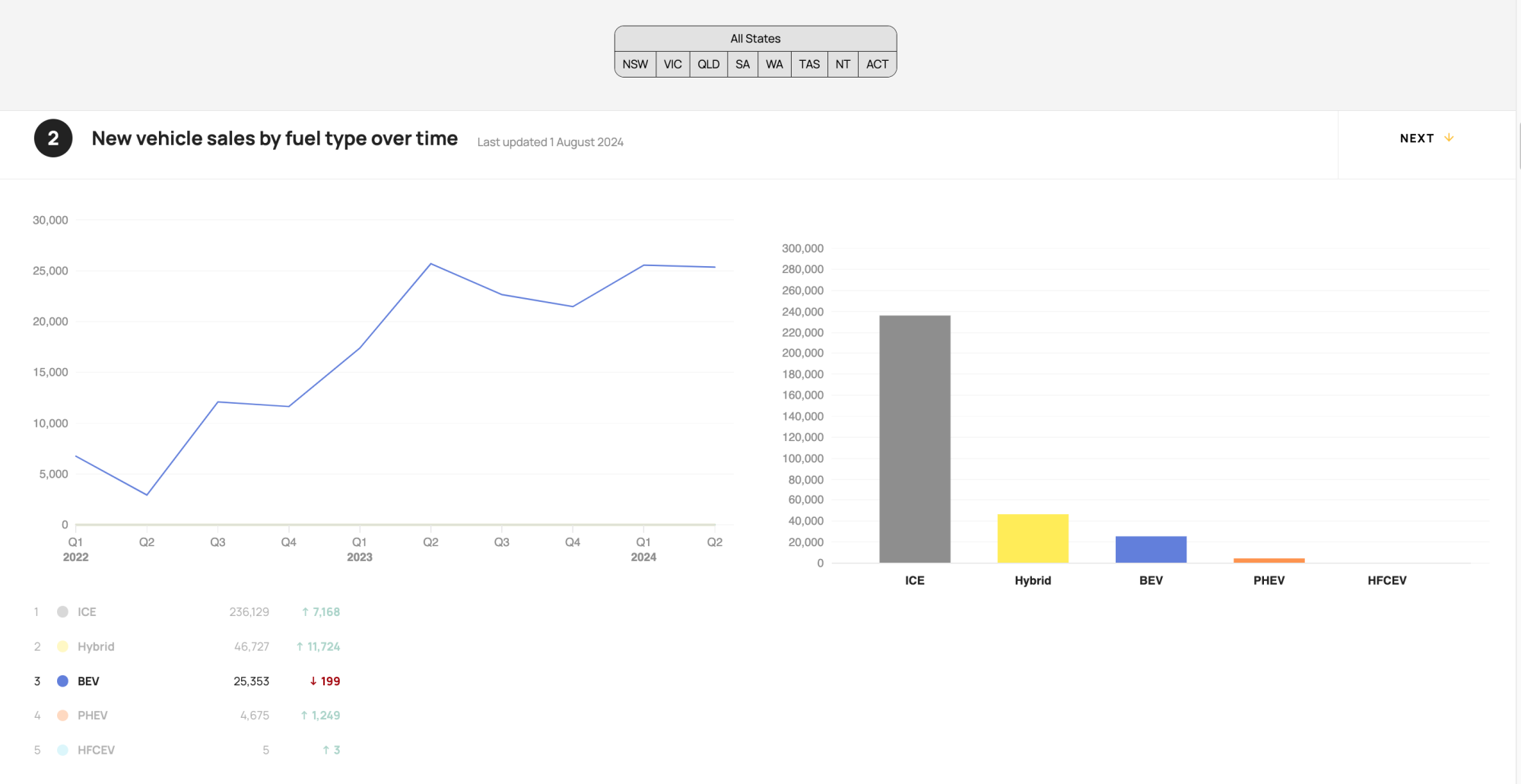Viewport: 1521px width, 784px height.
Task: Filter data to ACT
Action: (x=877, y=65)
